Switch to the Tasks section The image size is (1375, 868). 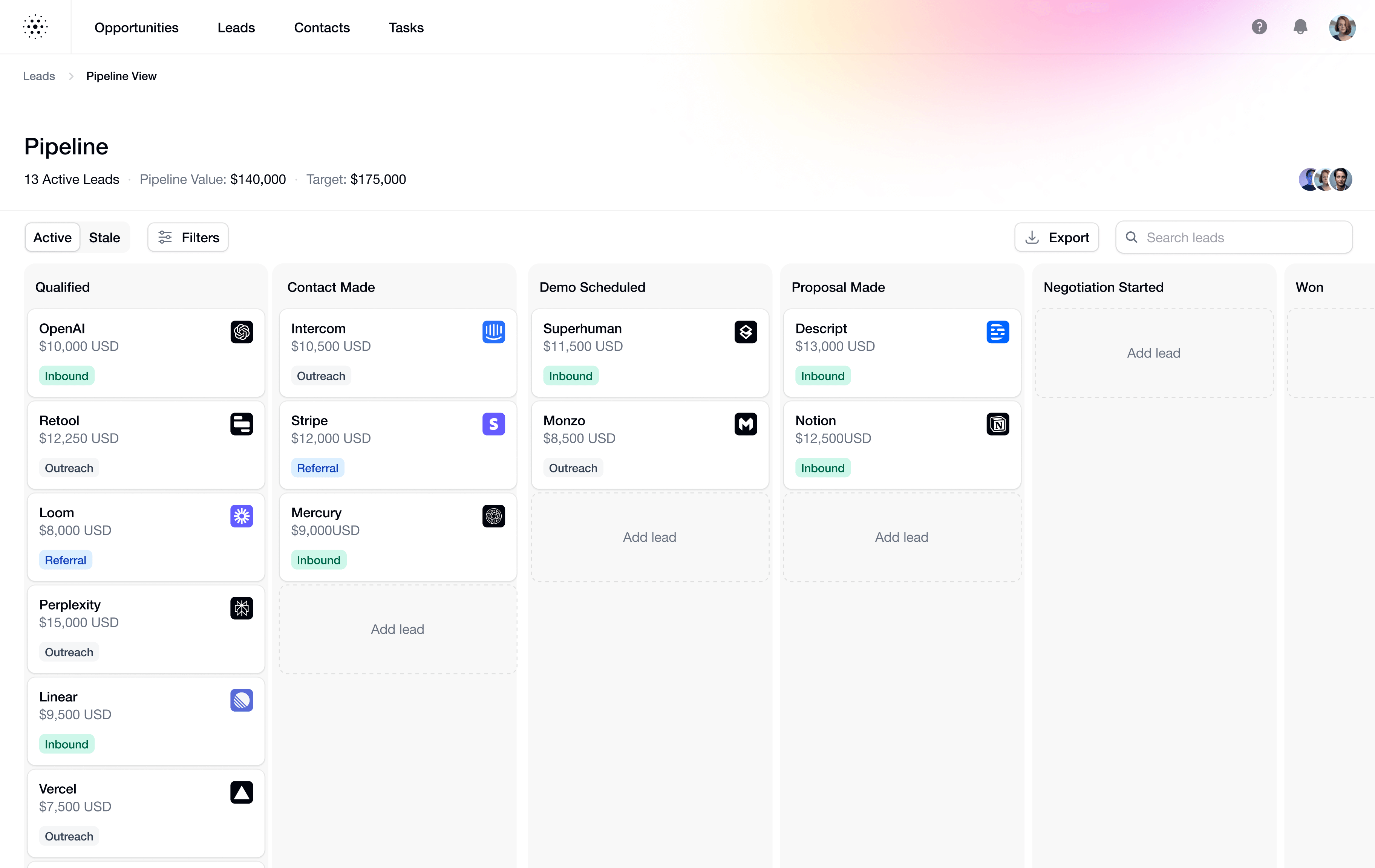pyautogui.click(x=406, y=28)
